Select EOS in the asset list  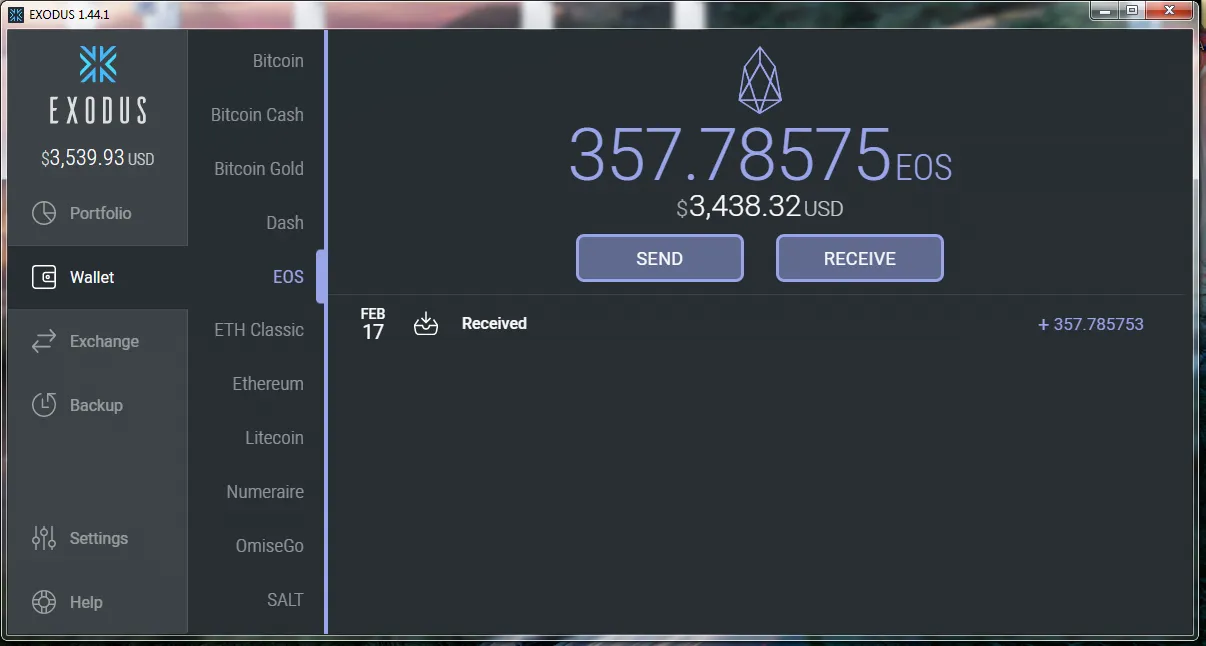tap(288, 277)
